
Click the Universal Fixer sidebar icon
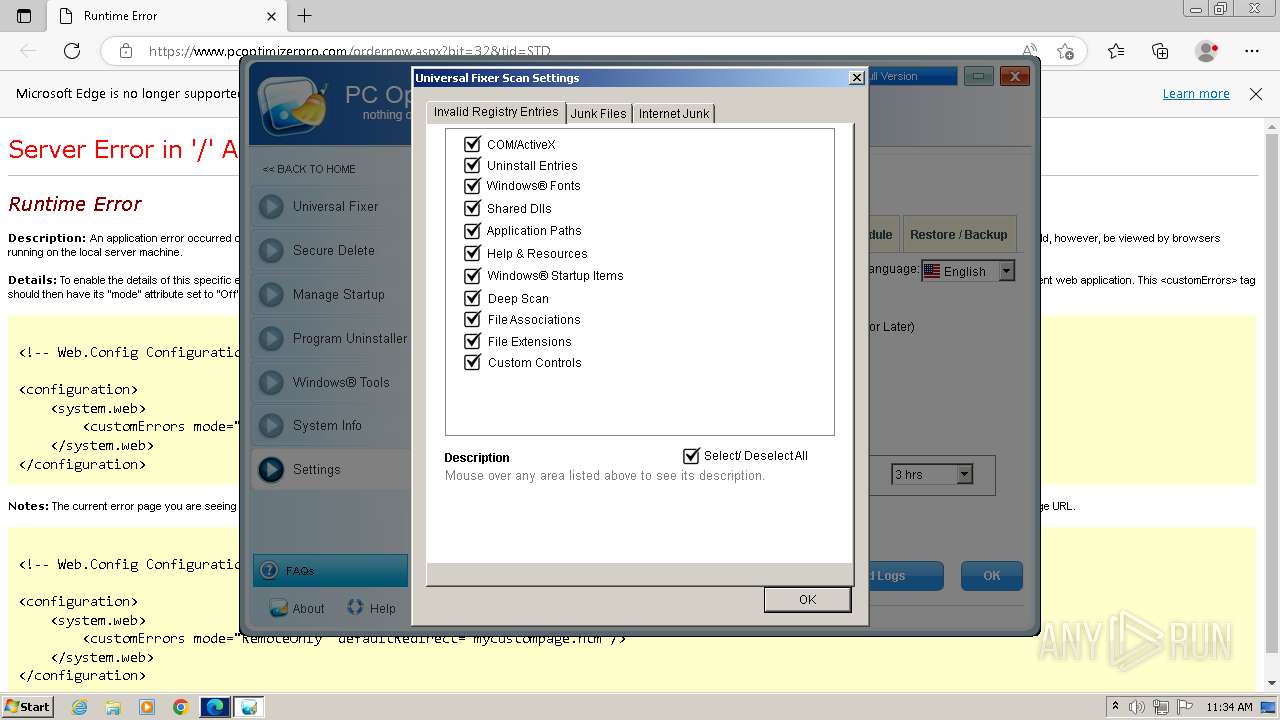(271, 207)
